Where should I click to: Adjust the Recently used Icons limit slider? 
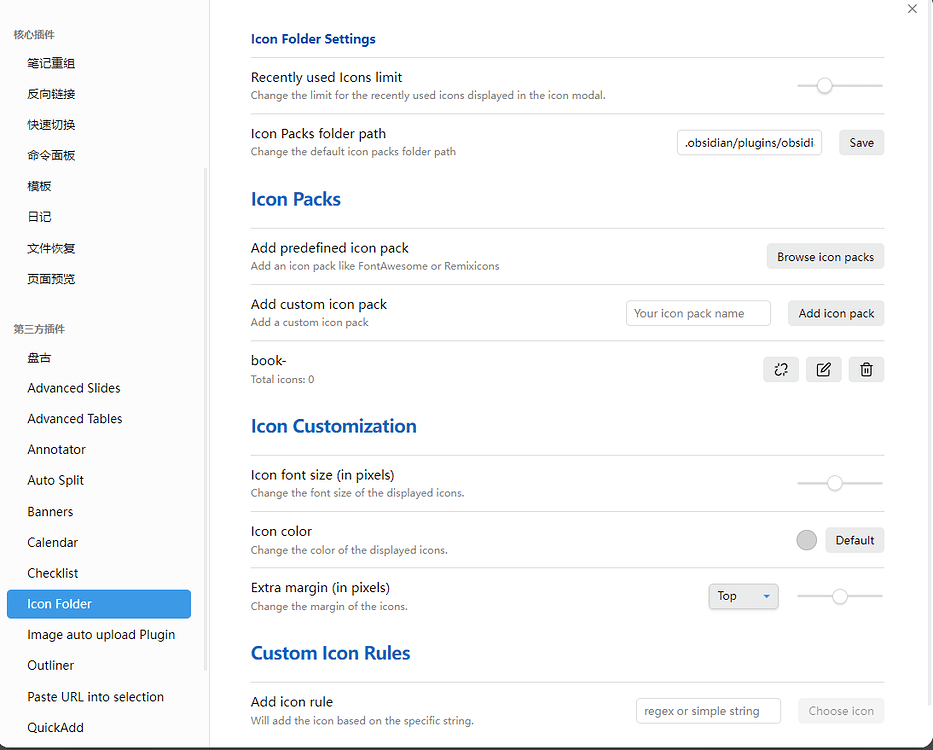coord(824,86)
